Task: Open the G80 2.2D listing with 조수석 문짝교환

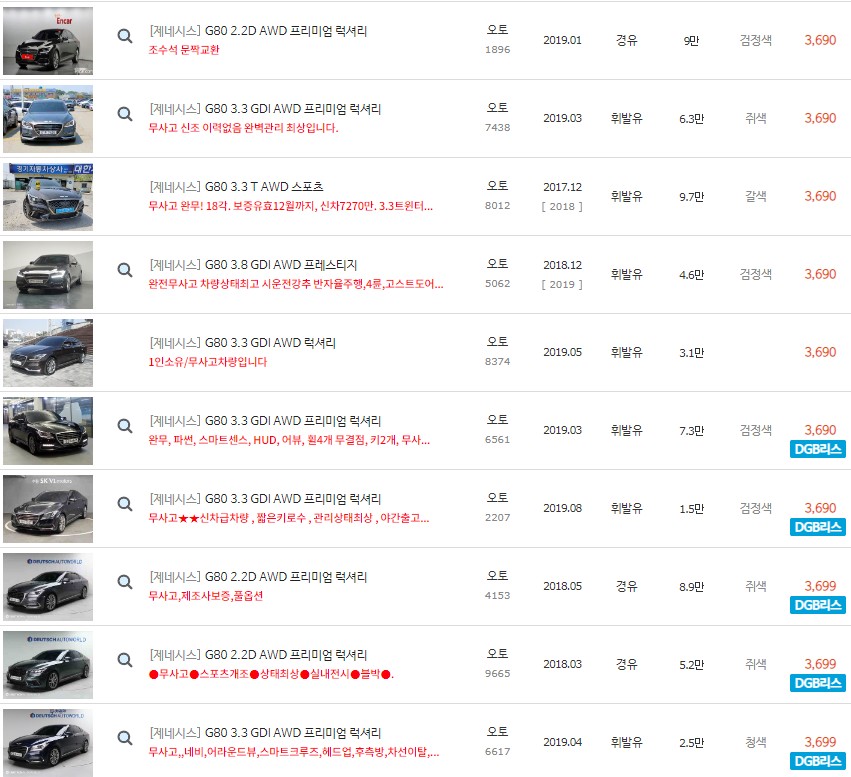Action: 258,31
